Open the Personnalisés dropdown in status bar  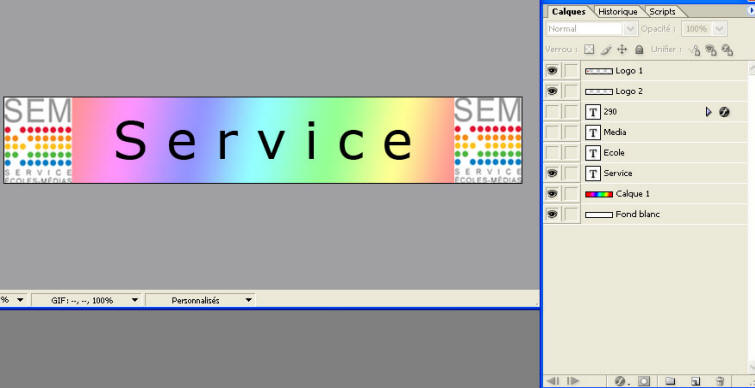[200, 300]
